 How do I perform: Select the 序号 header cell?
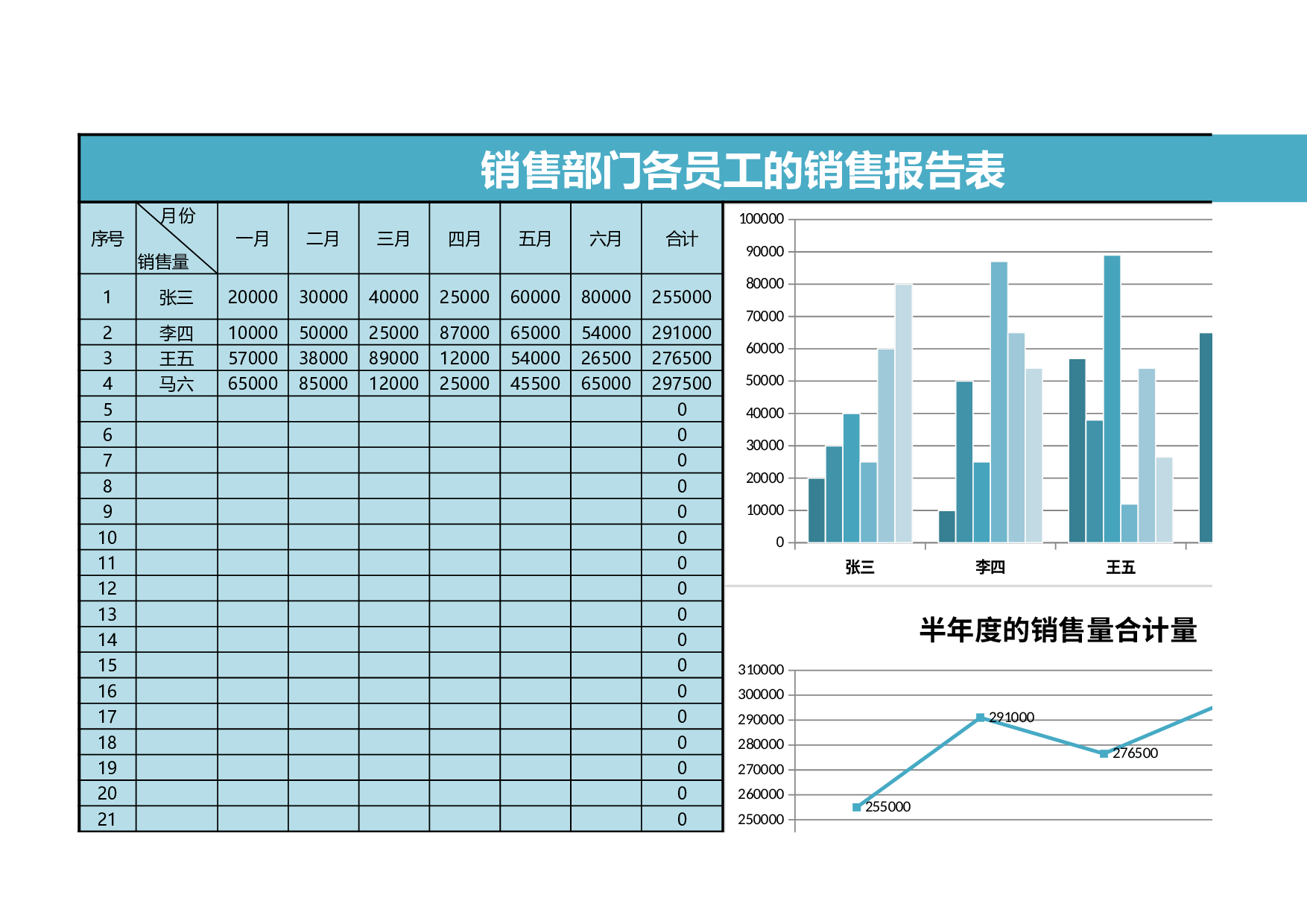tap(108, 238)
